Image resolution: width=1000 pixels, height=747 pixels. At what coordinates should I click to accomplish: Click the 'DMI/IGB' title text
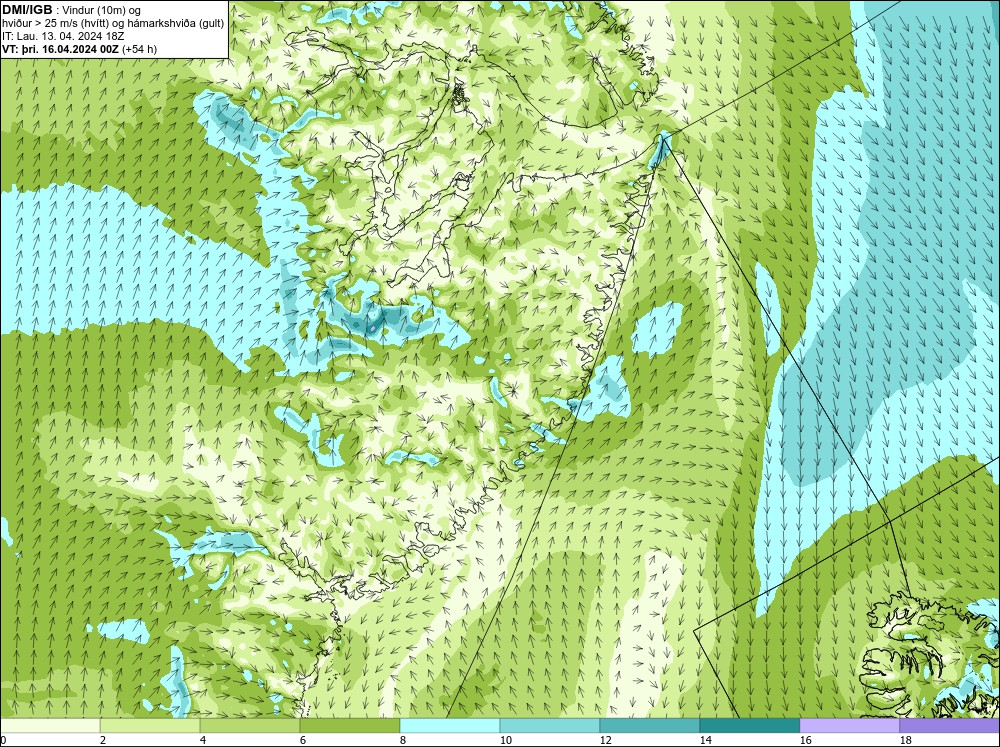click(27, 10)
